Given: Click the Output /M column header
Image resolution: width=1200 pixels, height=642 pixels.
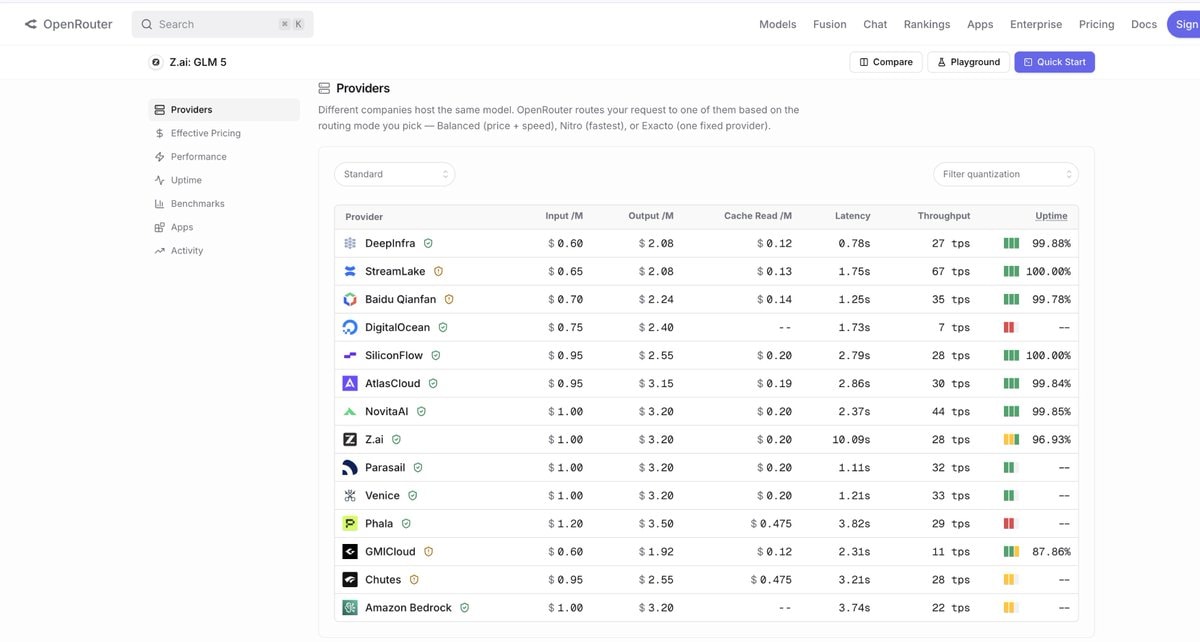Looking at the screenshot, I should (x=651, y=216).
